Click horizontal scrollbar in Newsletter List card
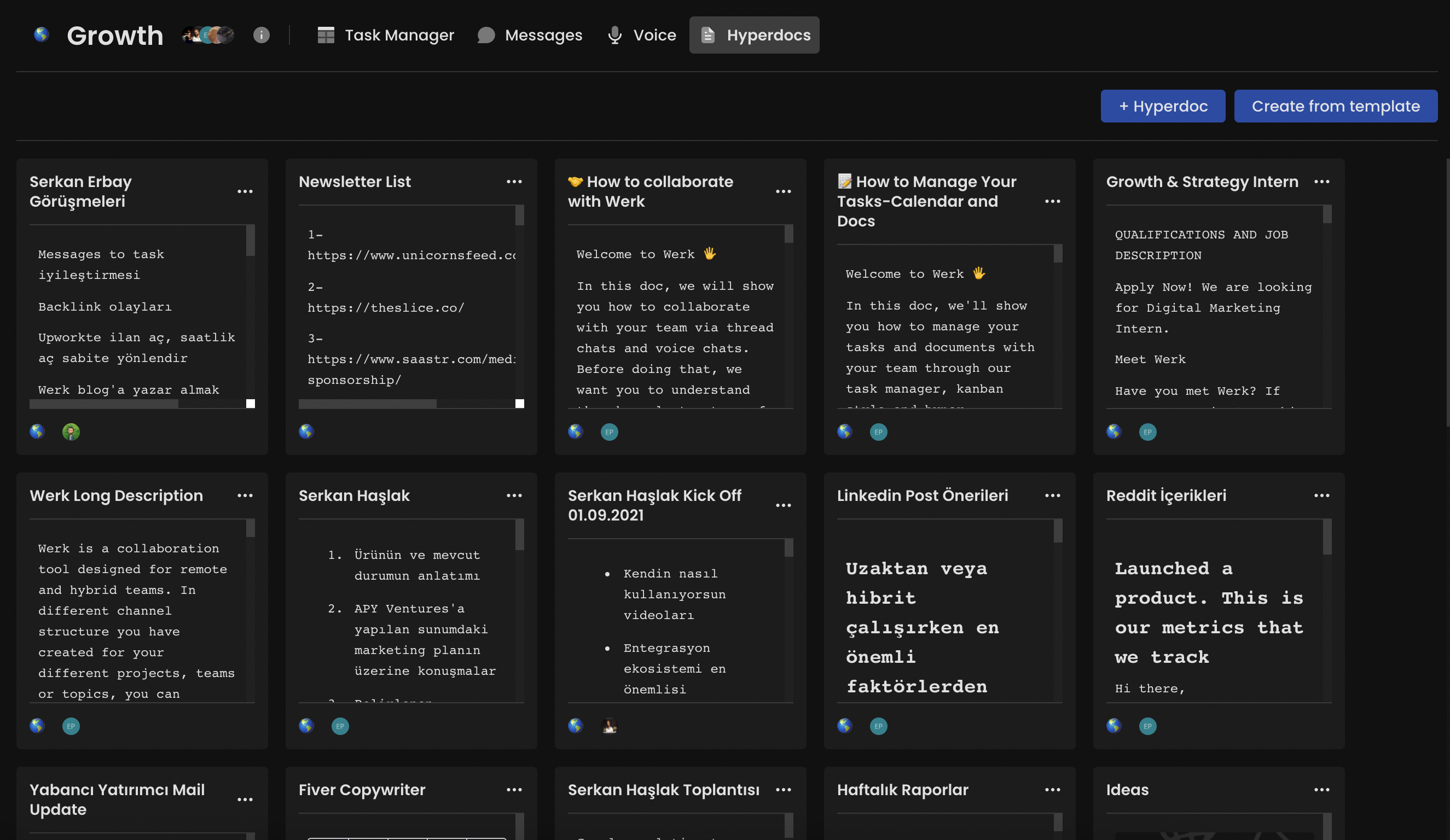This screenshot has height=840, width=1450. tap(367, 404)
